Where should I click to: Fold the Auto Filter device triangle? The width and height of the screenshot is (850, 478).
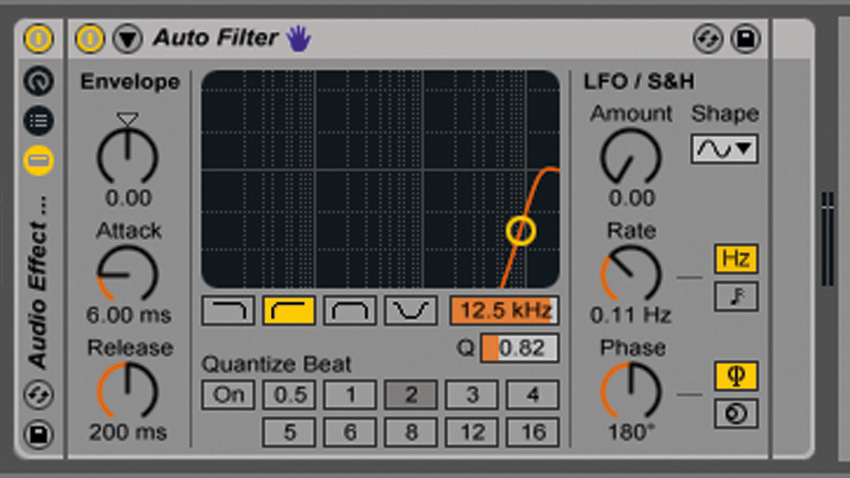pyautogui.click(x=127, y=38)
